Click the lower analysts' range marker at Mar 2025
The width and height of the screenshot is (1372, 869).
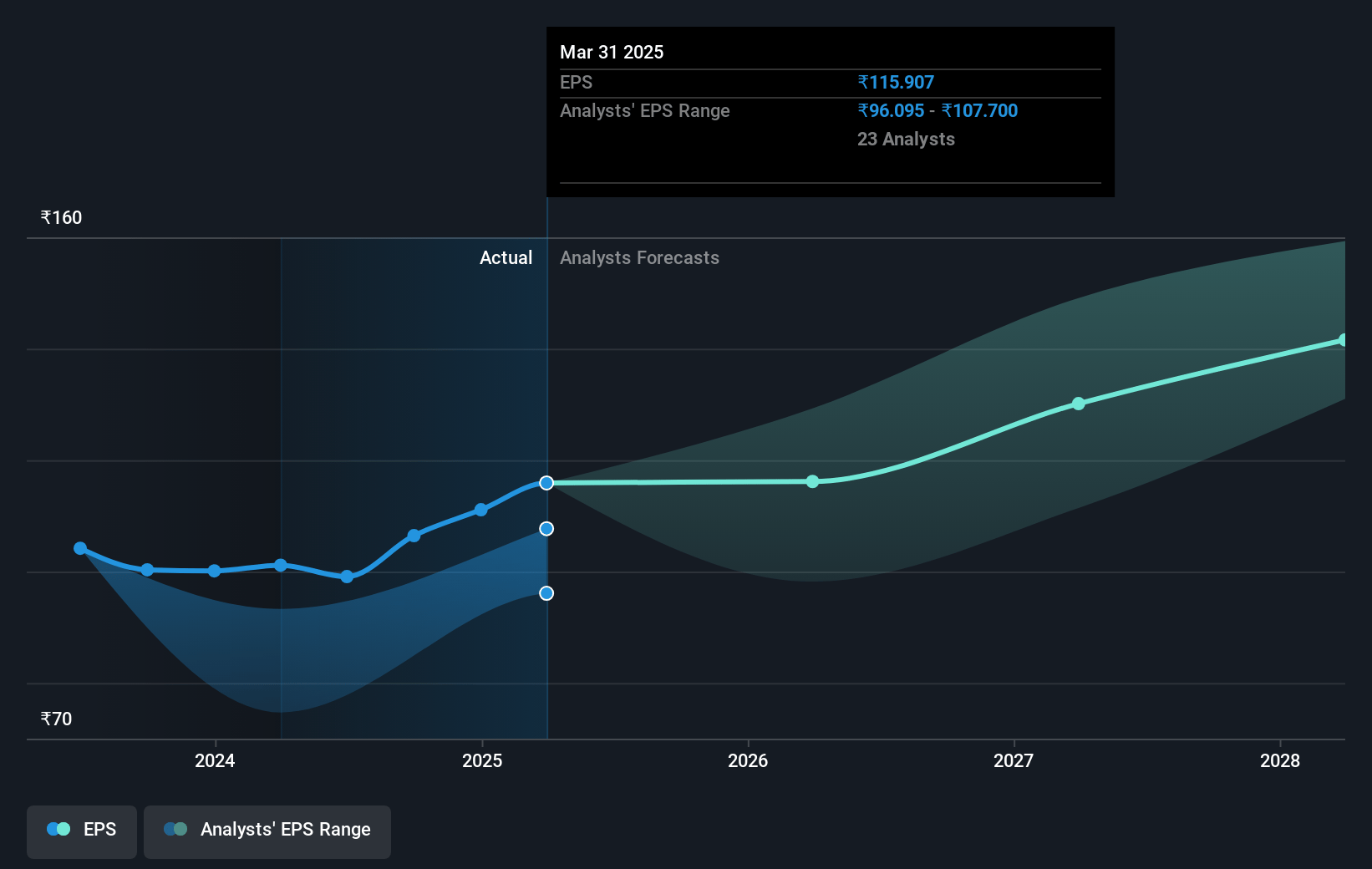point(546,593)
